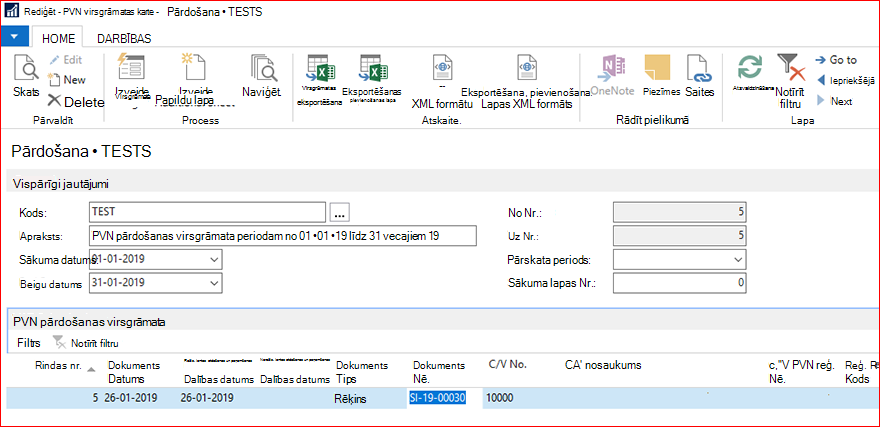Click the Skats view icon
The image size is (880, 427).
pos(26,68)
